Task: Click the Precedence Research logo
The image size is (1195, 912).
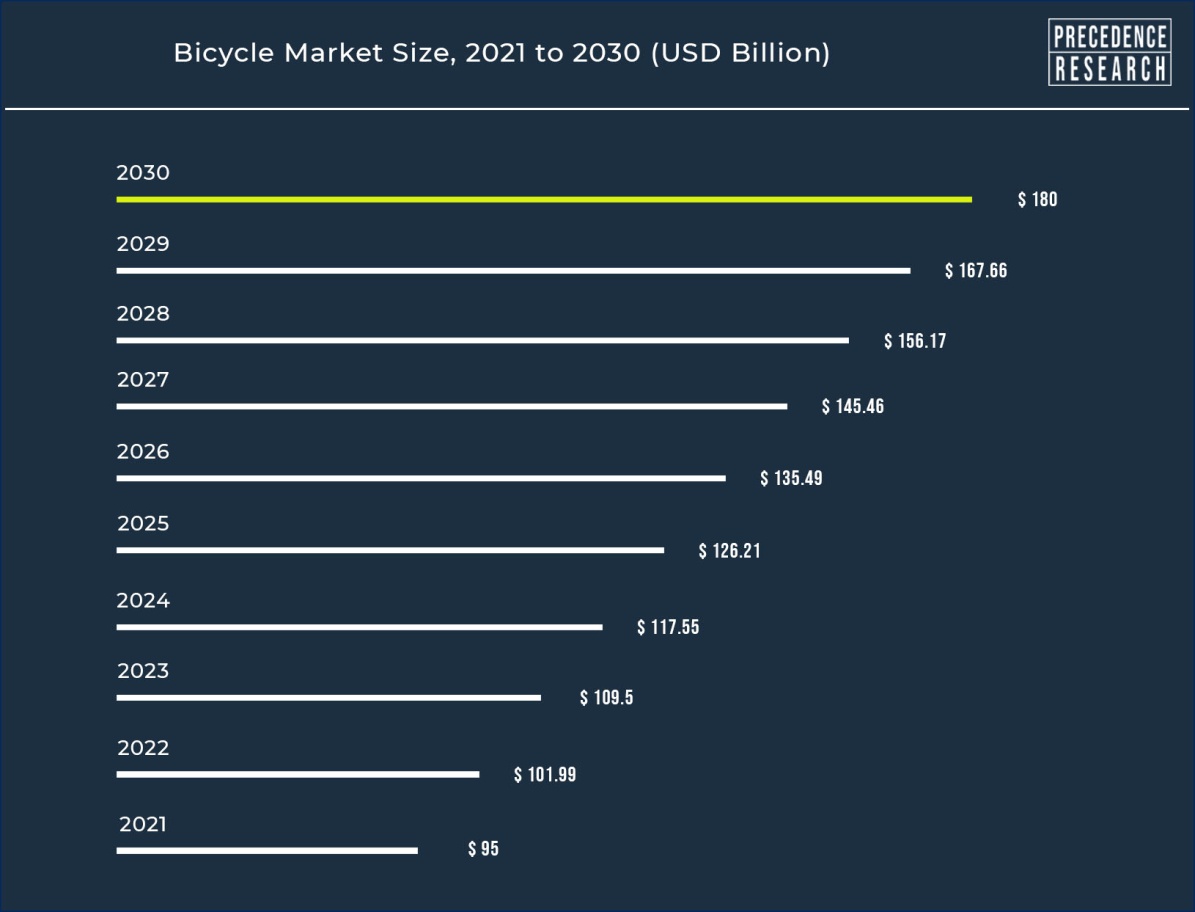Action: (1109, 52)
